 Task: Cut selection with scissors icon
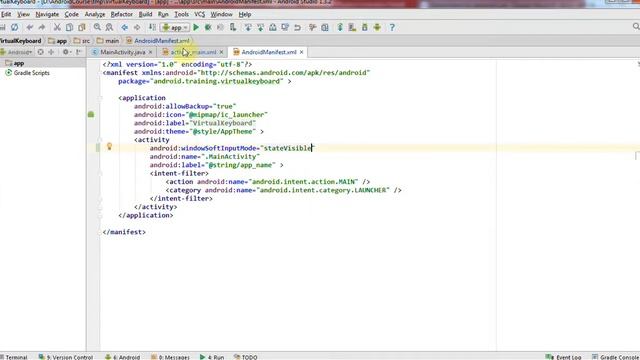(x=57, y=27)
